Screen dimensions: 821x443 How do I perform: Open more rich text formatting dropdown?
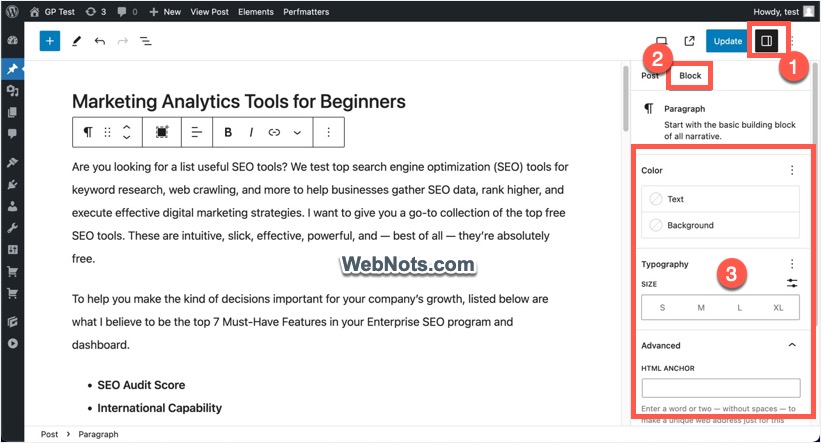click(x=297, y=132)
